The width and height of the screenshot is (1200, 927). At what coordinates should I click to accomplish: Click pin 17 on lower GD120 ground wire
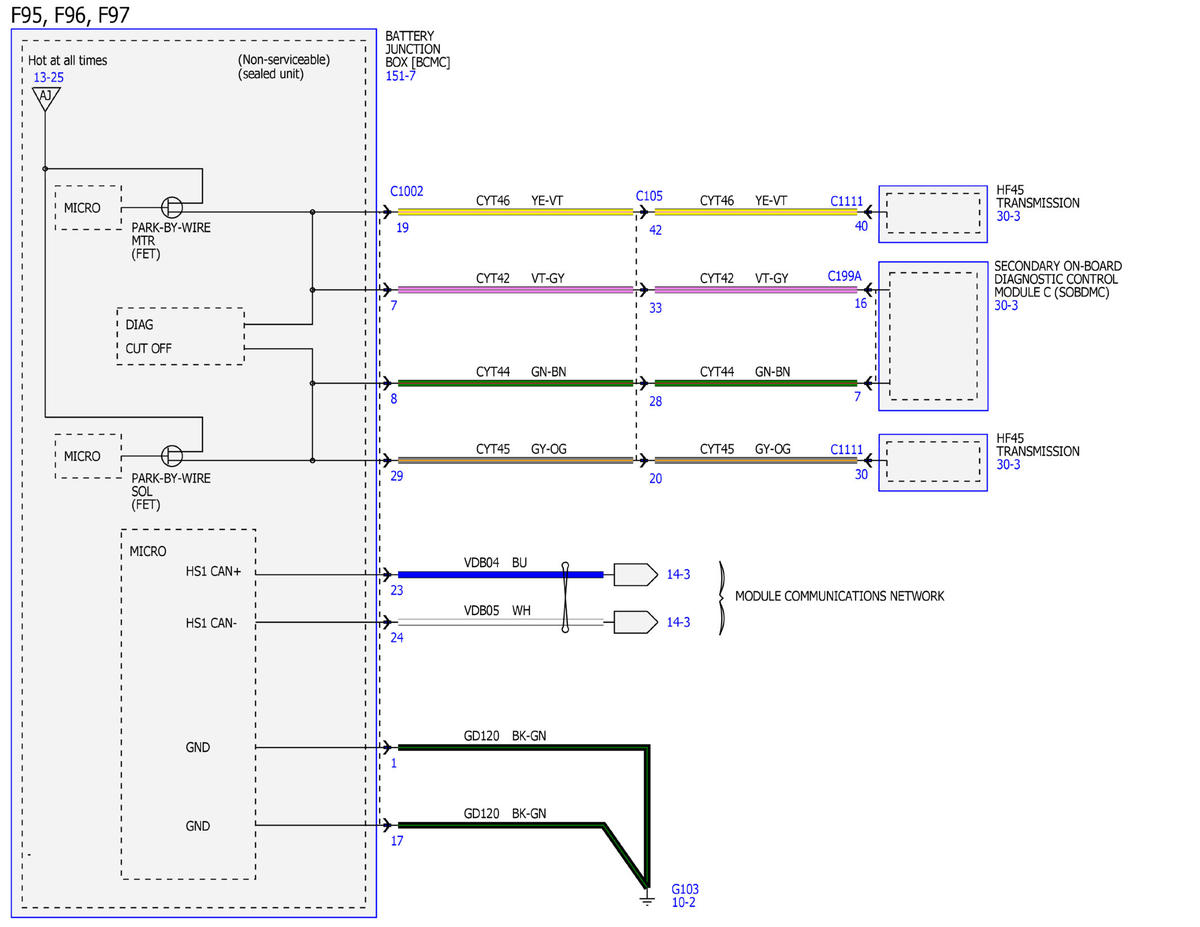point(397,841)
